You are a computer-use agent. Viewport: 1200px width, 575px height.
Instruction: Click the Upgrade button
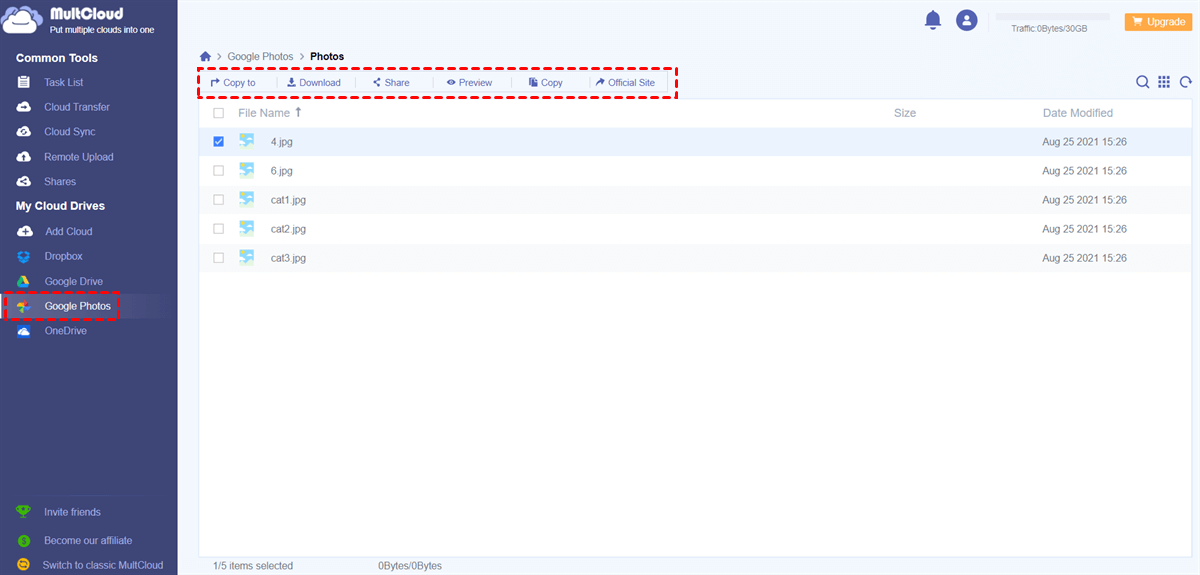tap(1158, 21)
